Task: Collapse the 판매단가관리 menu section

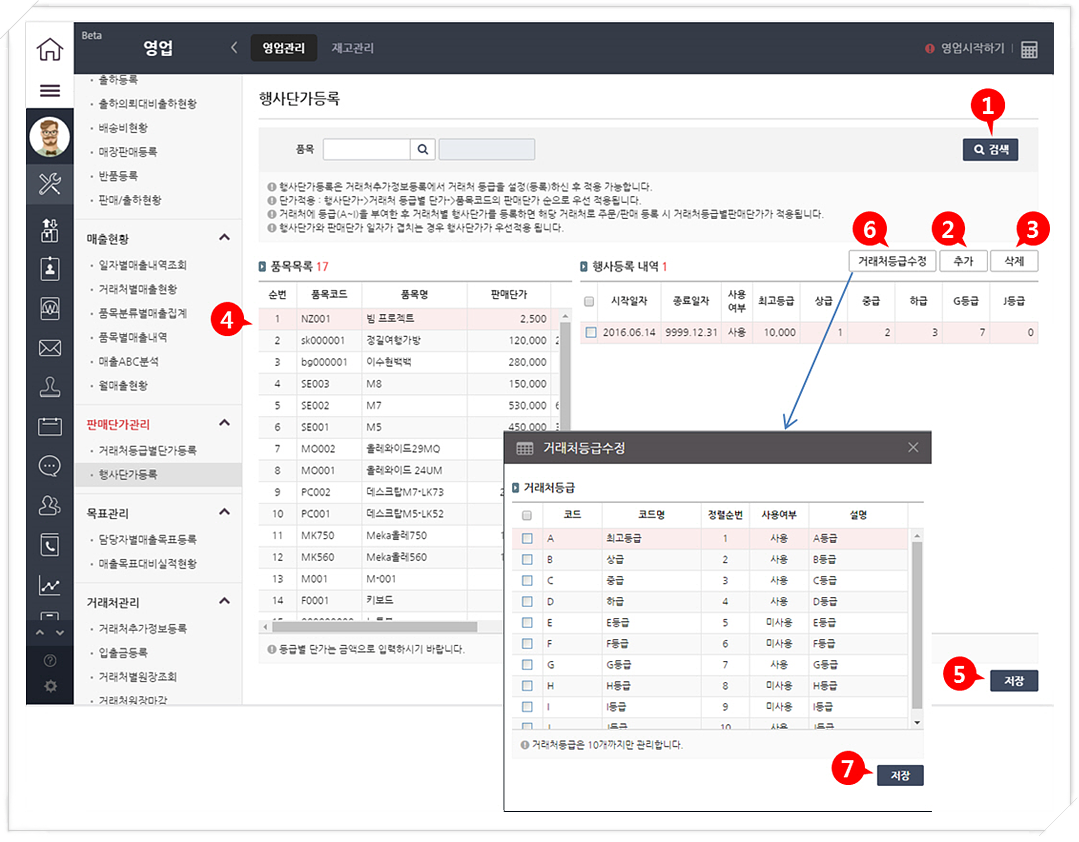Action: [x=224, y=424]
